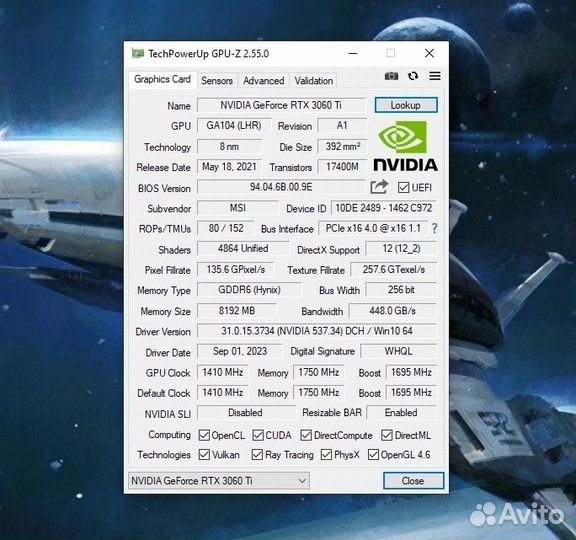Click the Transistors 17400M value

point(342,167)
